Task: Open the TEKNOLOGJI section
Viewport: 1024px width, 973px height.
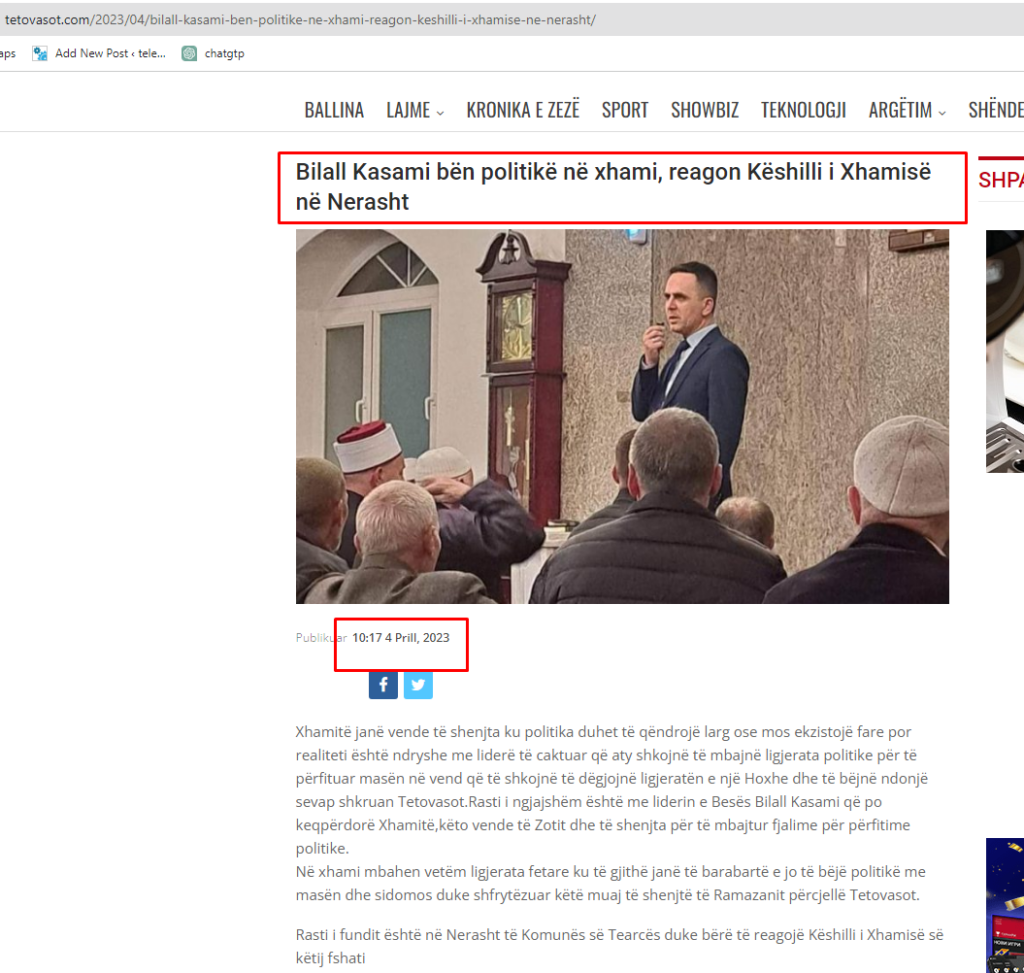Action: 803,110
